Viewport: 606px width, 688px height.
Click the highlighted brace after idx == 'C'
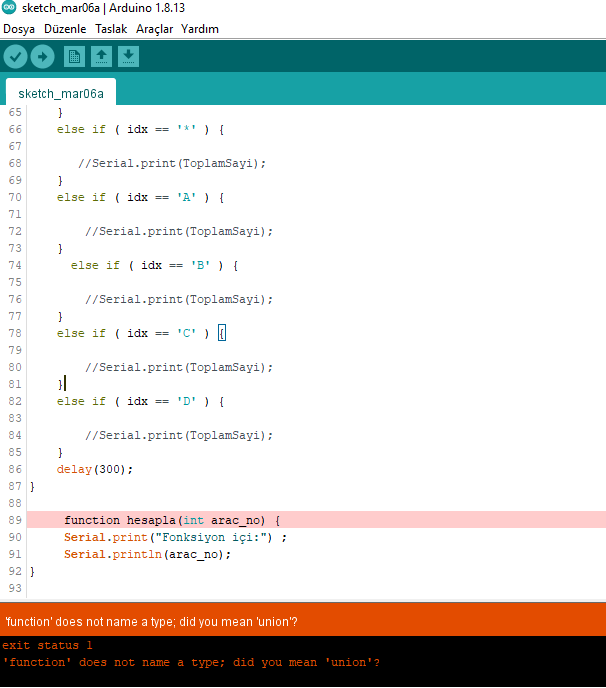[x=222, y=333]
